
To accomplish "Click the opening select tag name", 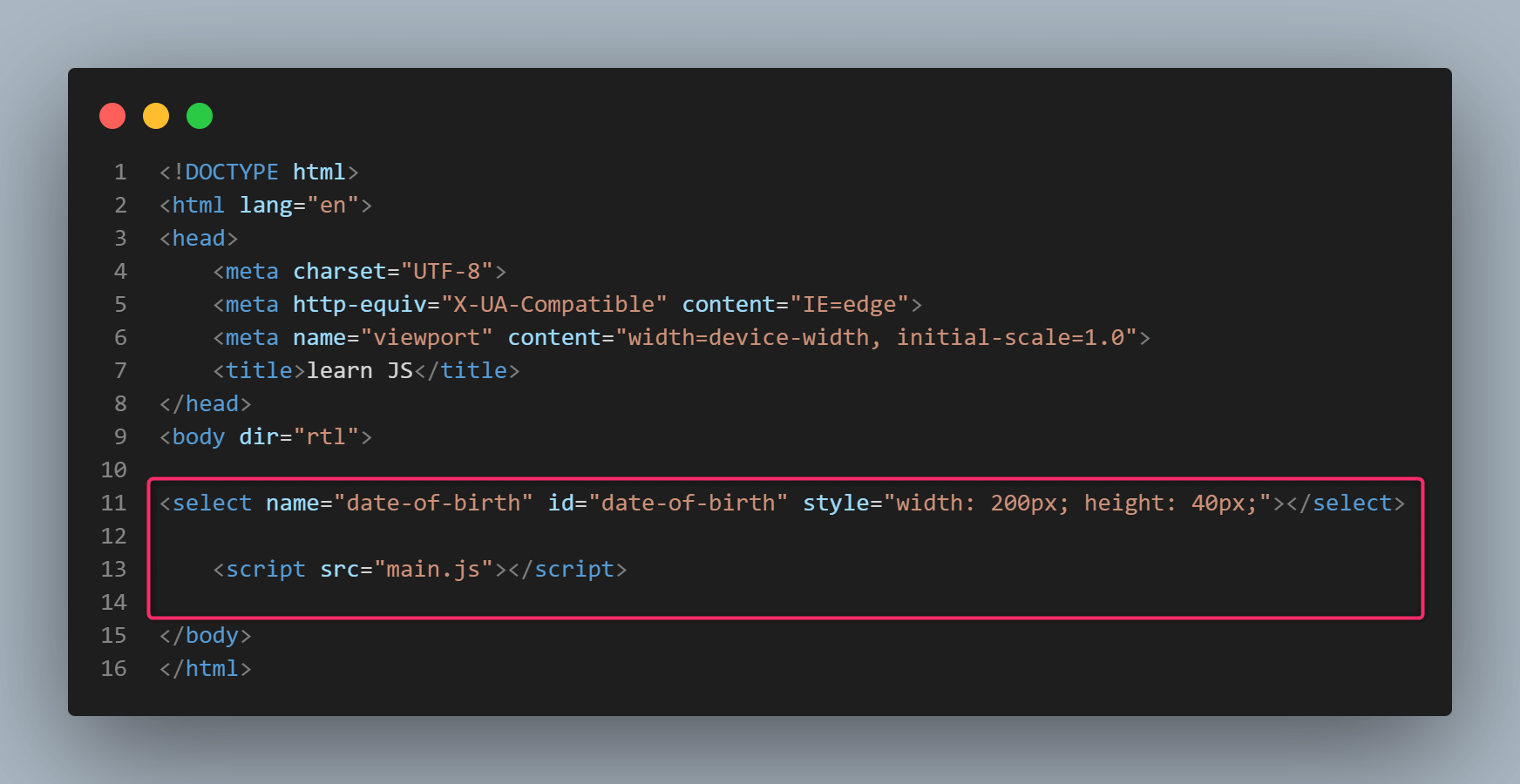I will coord(212,504).
